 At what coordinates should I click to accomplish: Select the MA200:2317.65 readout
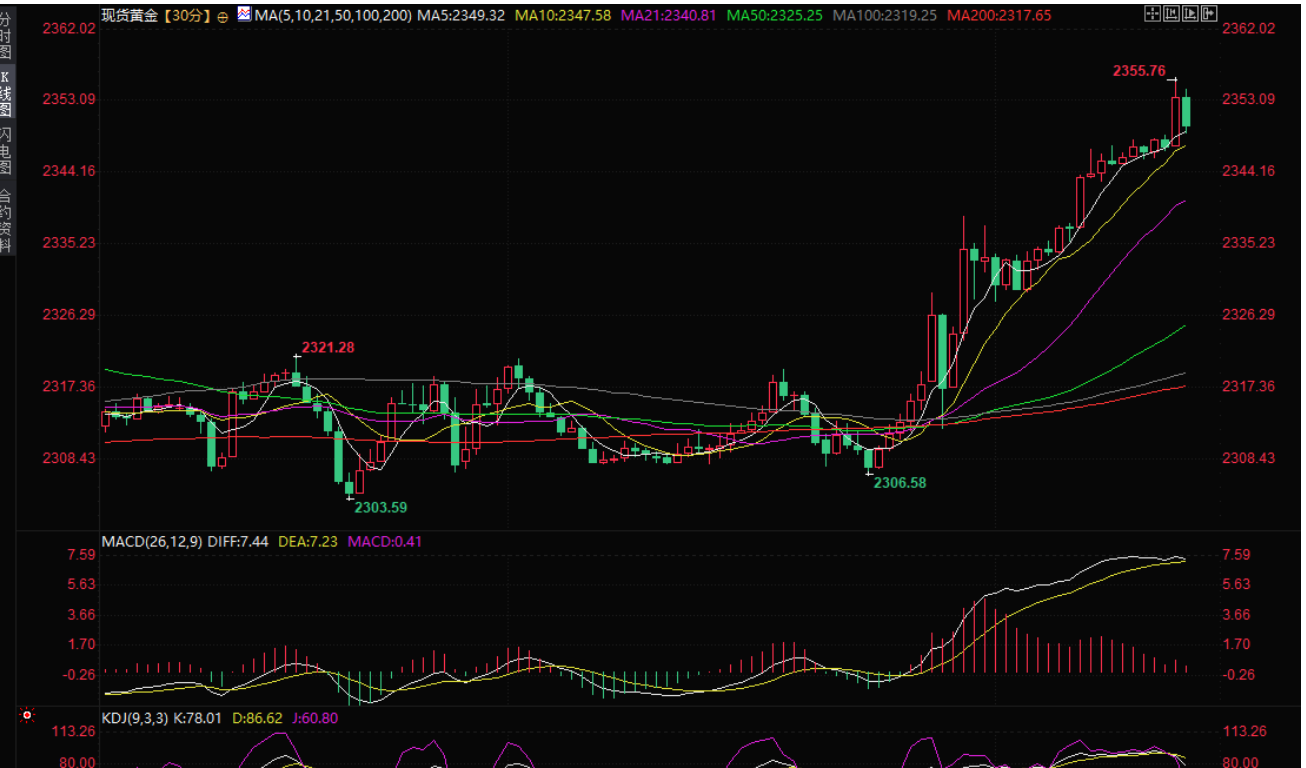point(999,16)
